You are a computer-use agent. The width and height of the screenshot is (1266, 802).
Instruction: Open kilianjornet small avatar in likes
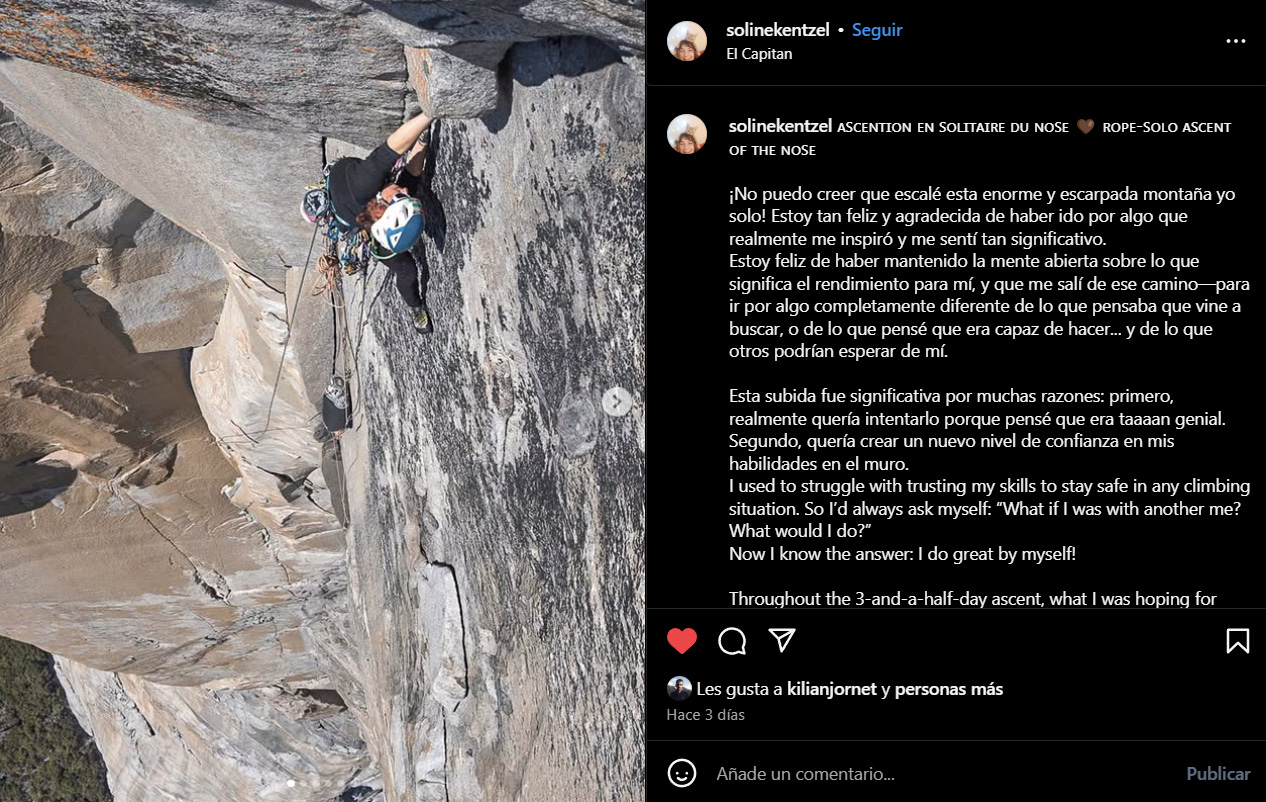(679, 688)
